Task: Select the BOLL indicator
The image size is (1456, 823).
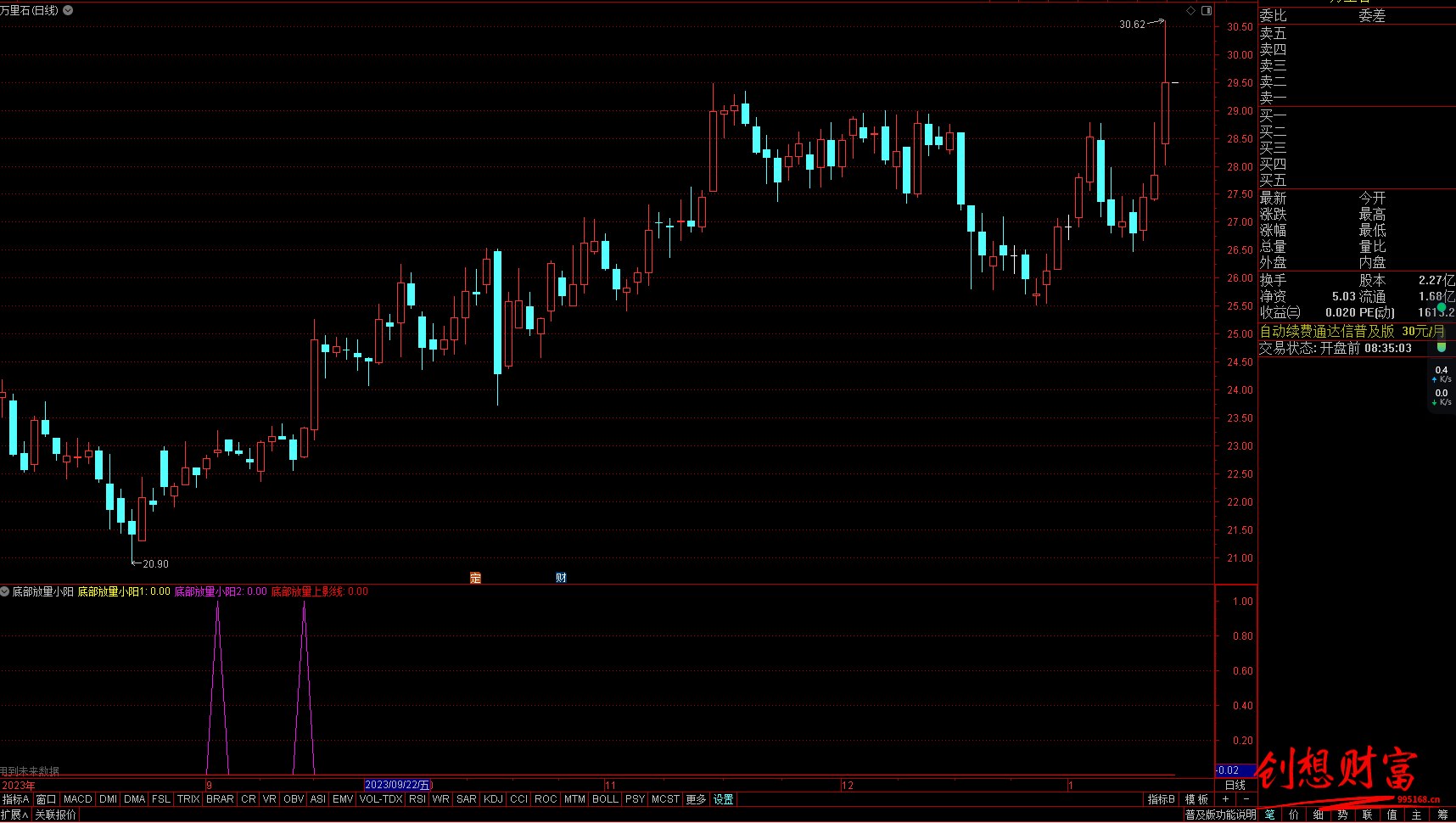Action: click(x=605, y=799)
